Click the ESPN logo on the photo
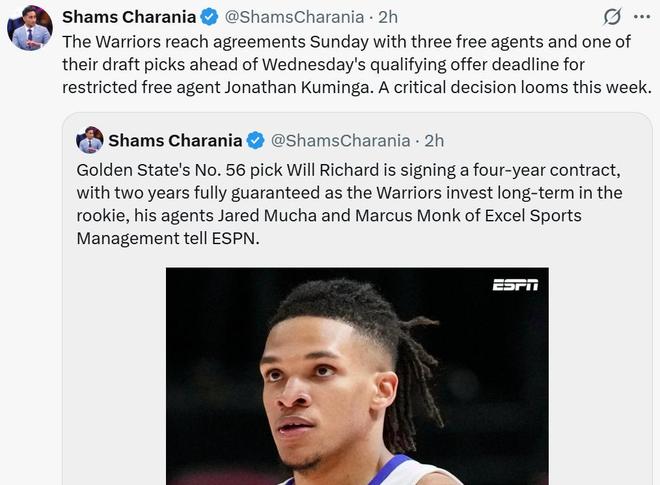660x485 pixels. pyautogui.click(x=515, y=285)
